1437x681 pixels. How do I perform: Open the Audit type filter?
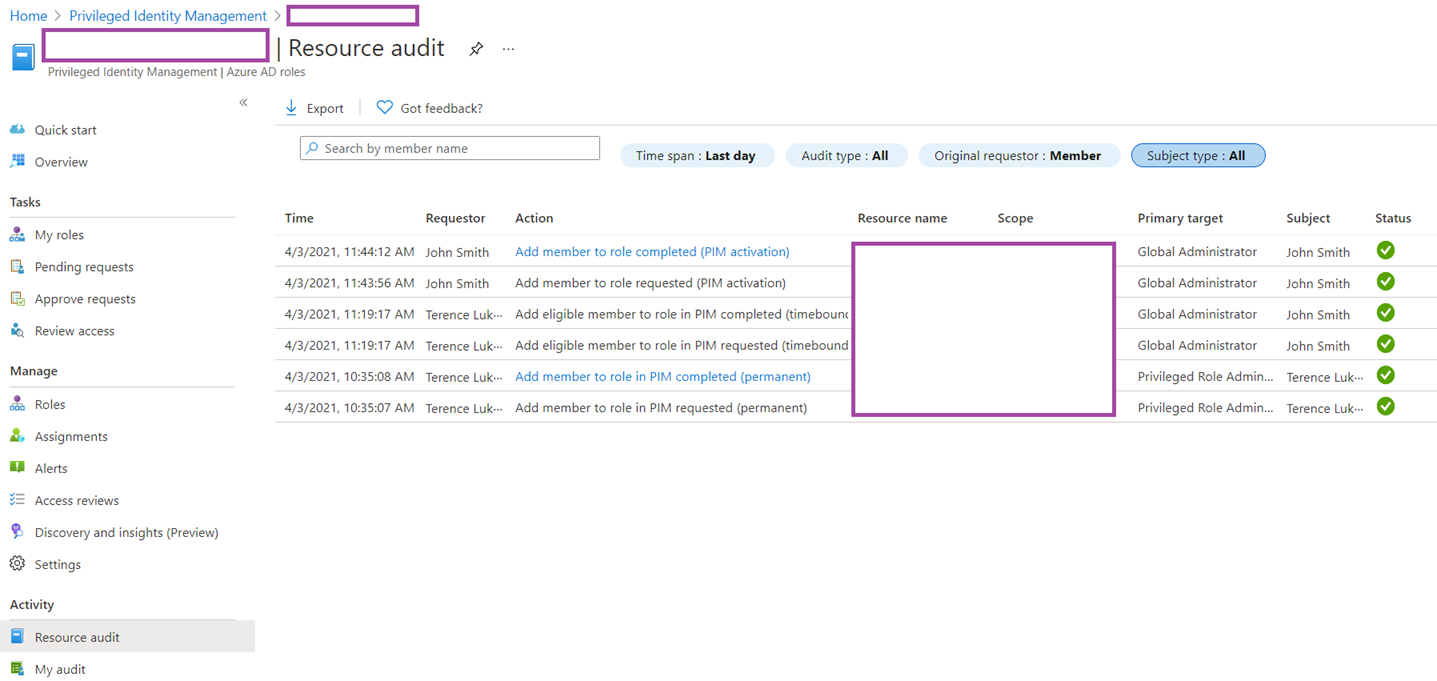click(x=846, y=155)
